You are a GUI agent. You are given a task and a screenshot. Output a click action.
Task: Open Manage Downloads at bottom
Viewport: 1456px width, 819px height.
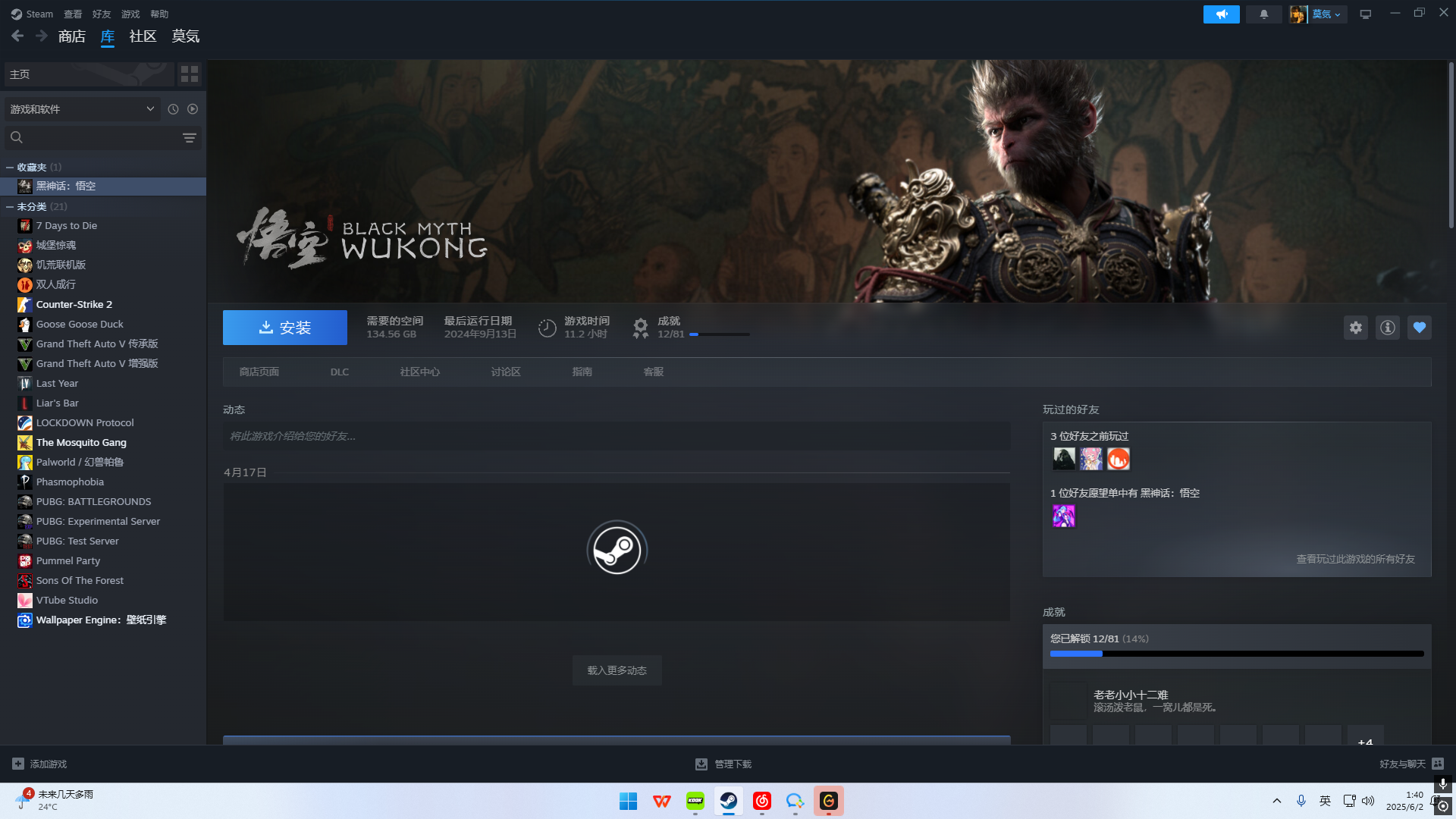[x=723, y=764]
